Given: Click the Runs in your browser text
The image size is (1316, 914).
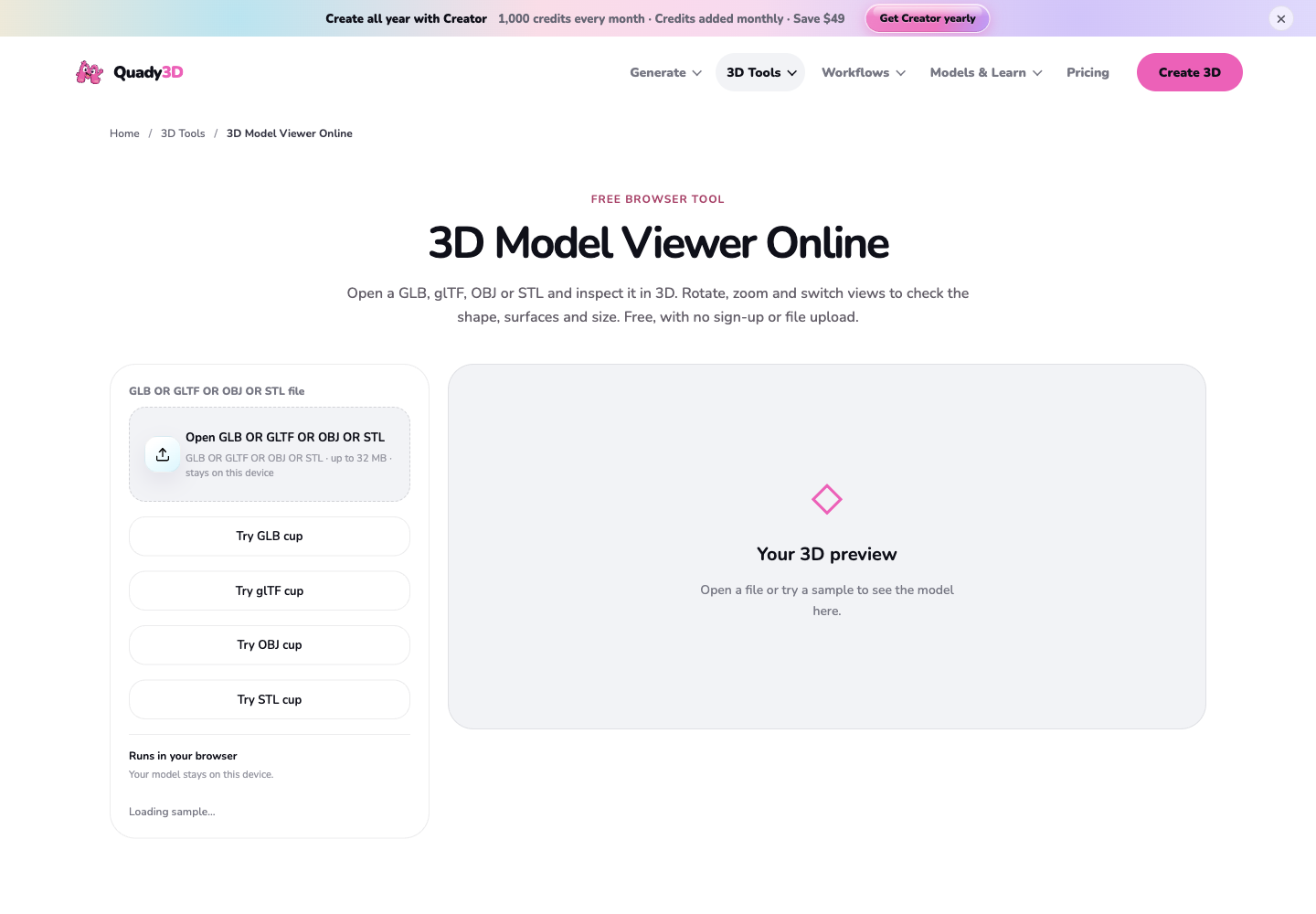Looking at the screenshot, I should pos(183,756).
